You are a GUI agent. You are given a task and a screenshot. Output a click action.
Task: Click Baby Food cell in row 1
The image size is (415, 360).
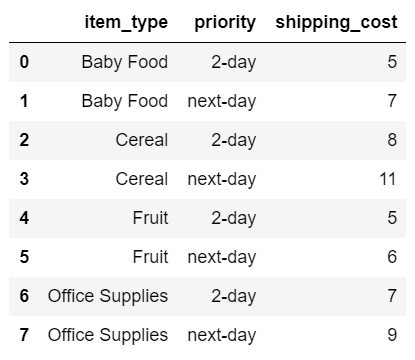click(125, 101)
